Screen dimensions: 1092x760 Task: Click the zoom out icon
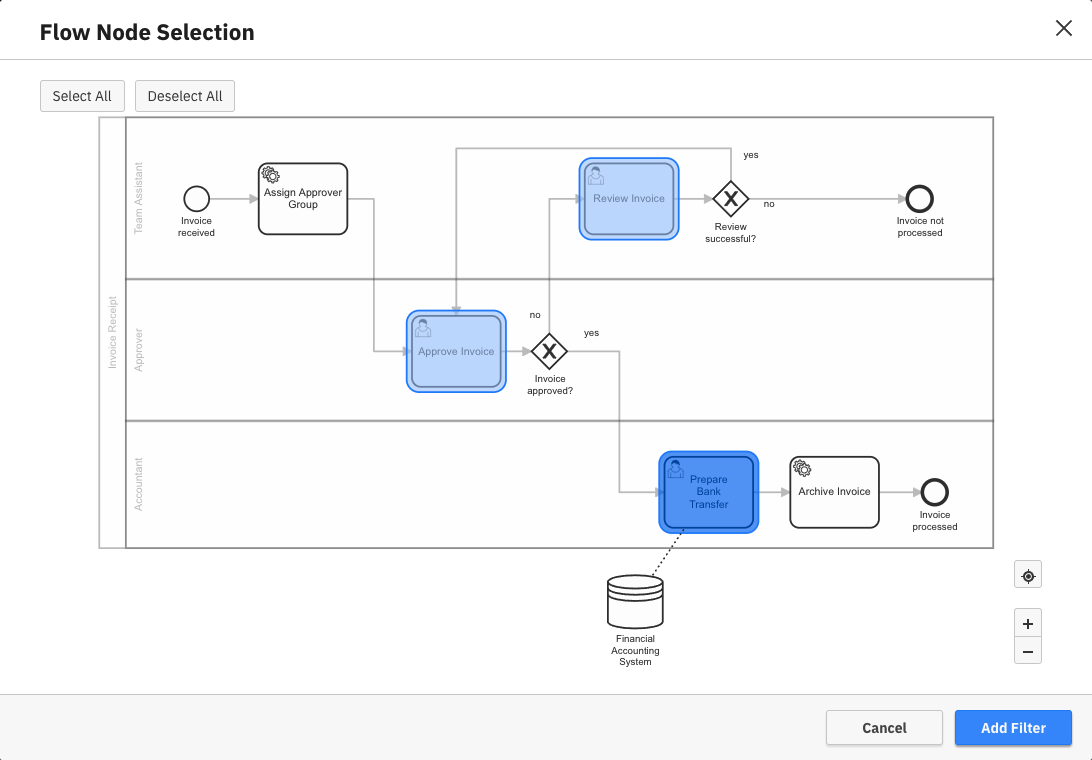1028,650
